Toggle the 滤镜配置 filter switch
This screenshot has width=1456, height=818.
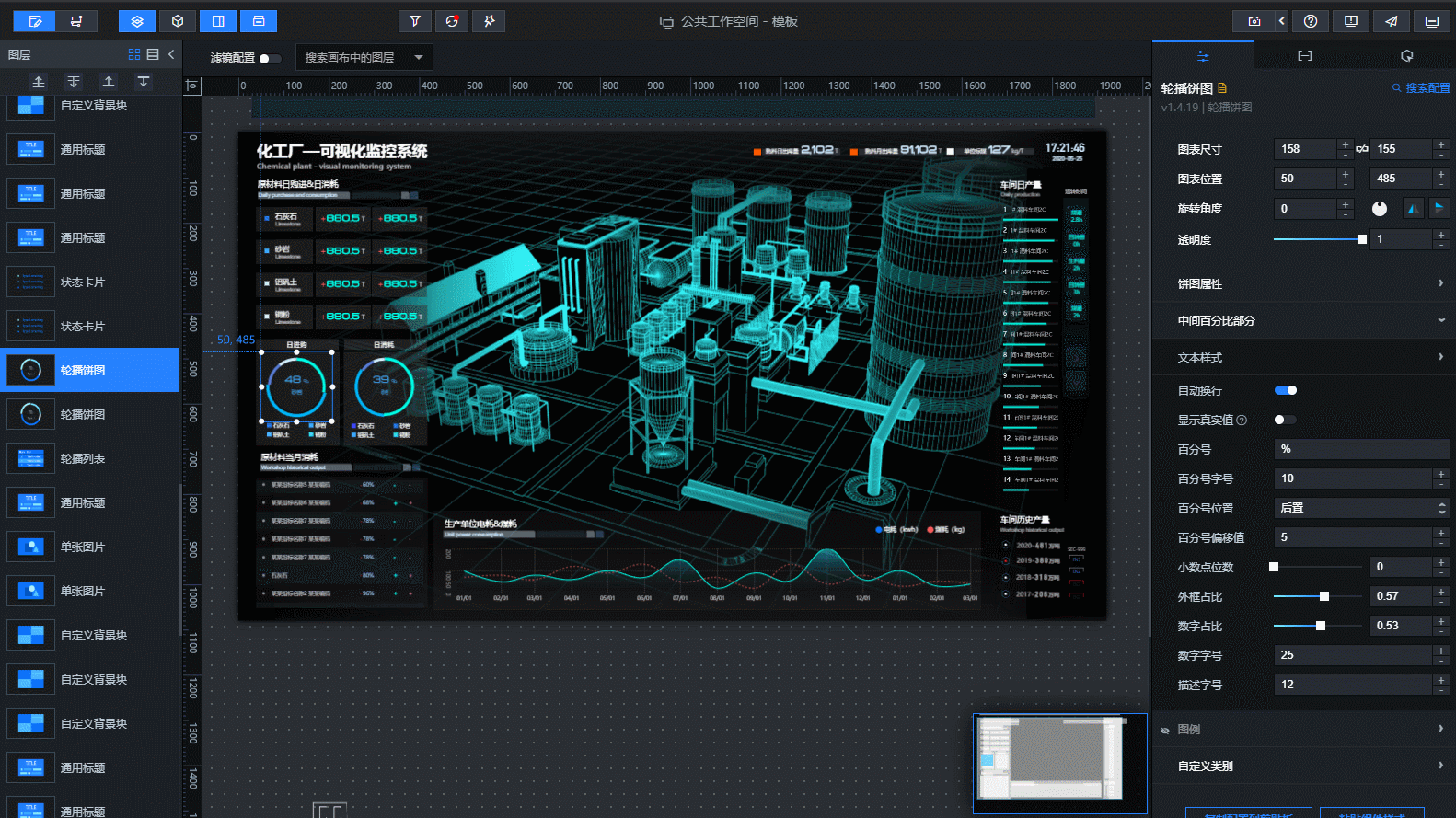269,58
